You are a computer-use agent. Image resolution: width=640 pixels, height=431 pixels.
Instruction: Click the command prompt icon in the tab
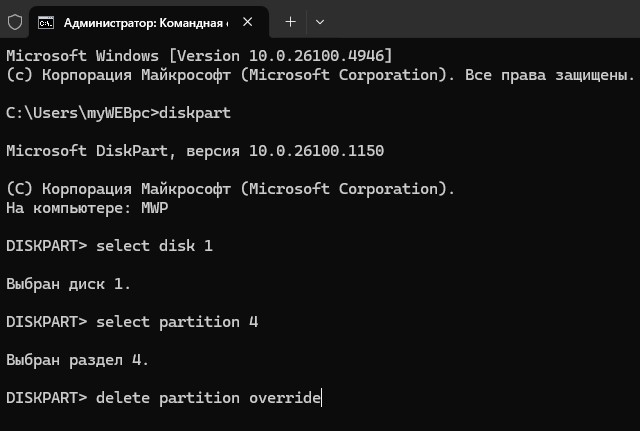tap(46, 22)
